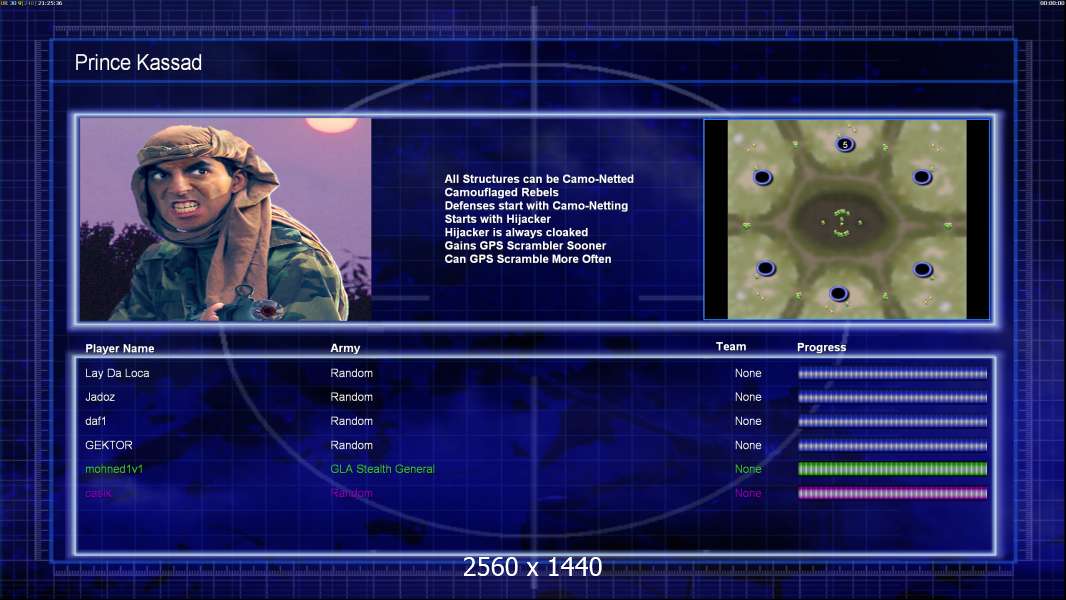Click Lay Da Loca's progress bar
Screen dimensions: 1066x600
tap(893, 373)
